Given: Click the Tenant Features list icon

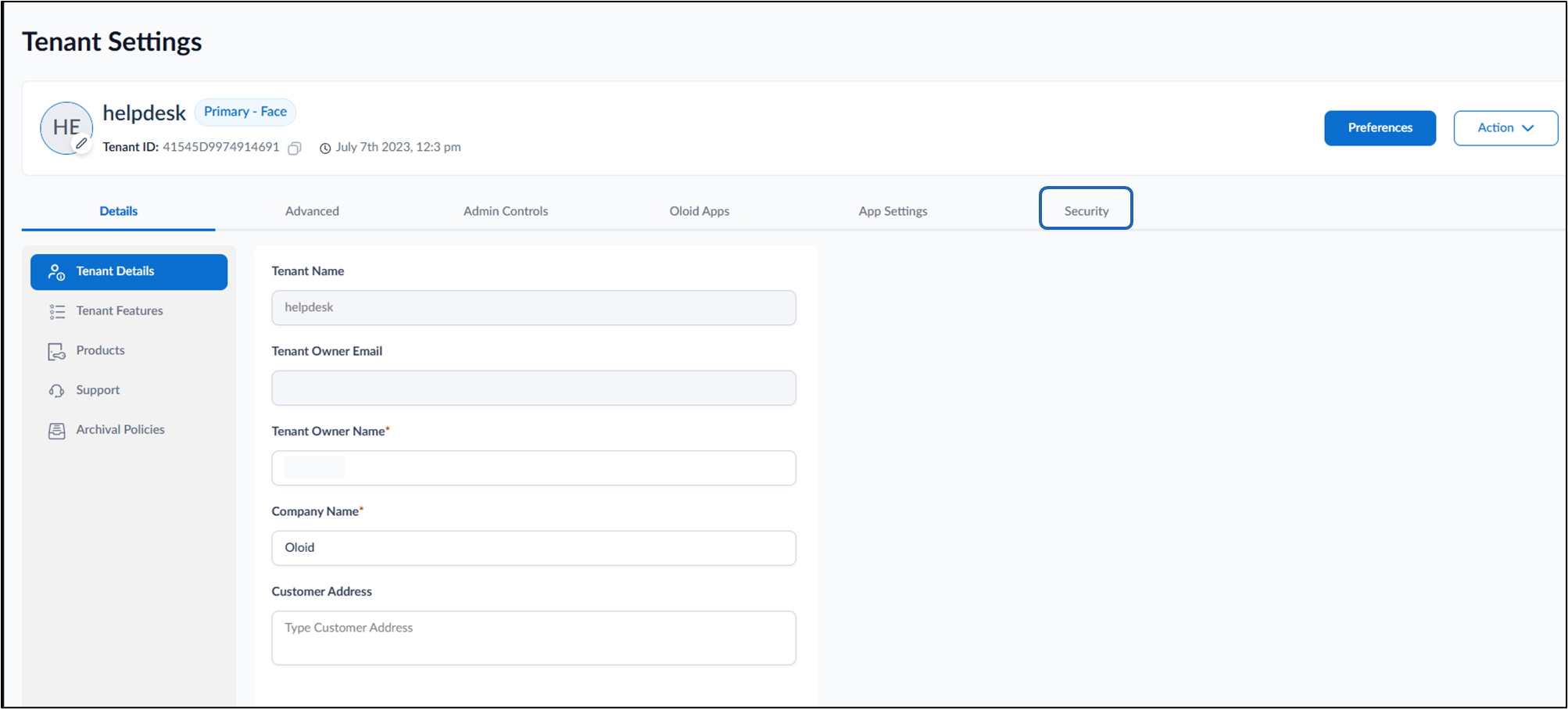Looking at the screenshot, I should pyautogui.click(x=57, y=312).
